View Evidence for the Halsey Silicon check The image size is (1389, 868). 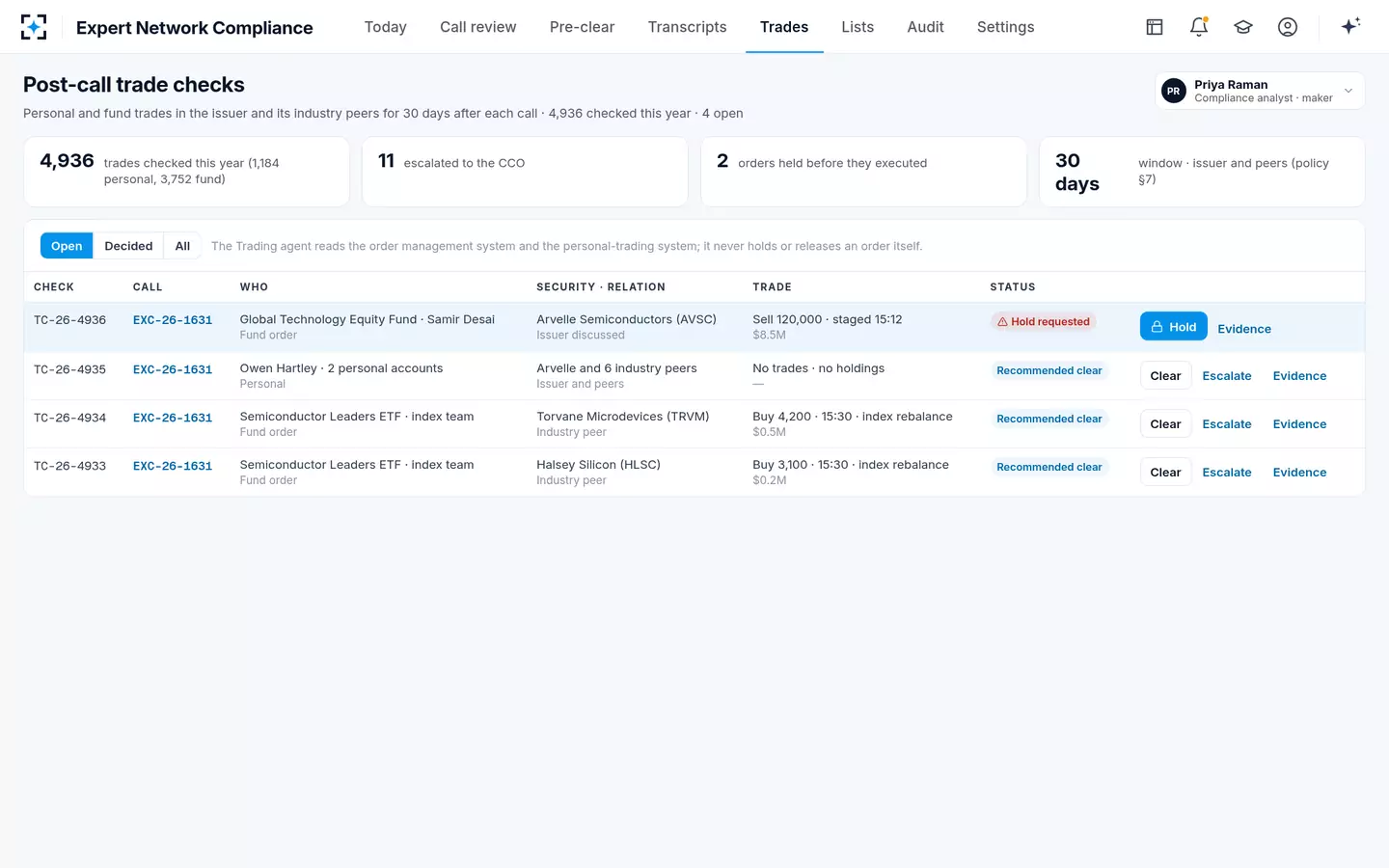coord(1299,473)
